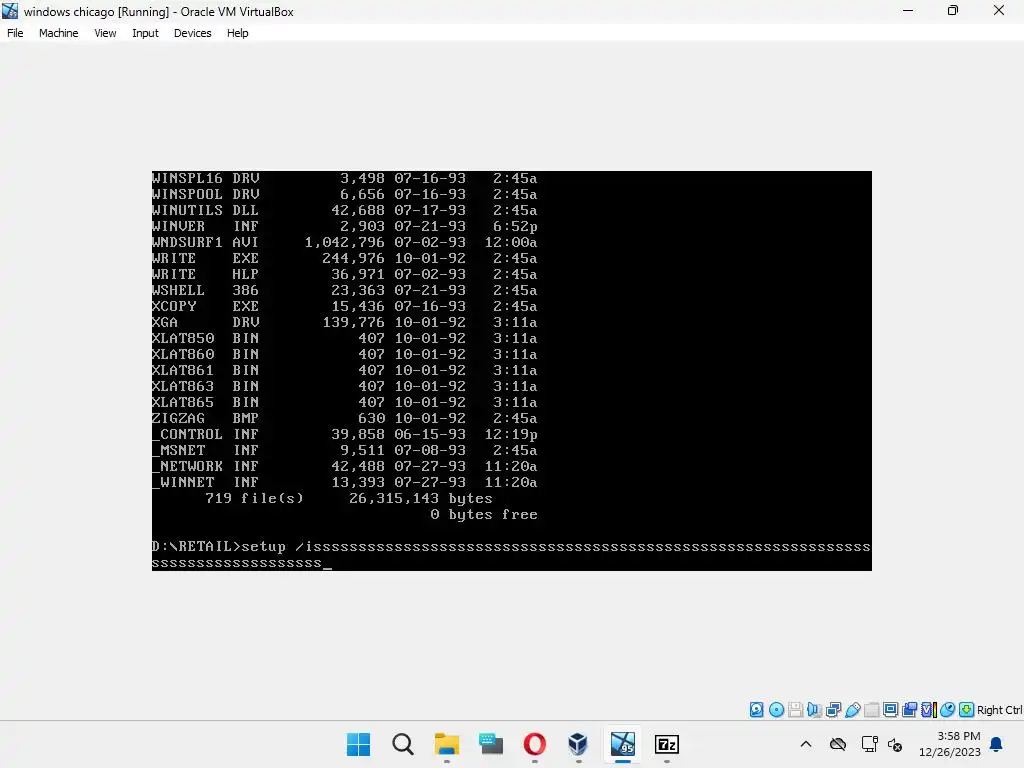
Task: Click the USB devices status icon
Action: point(852,710)
